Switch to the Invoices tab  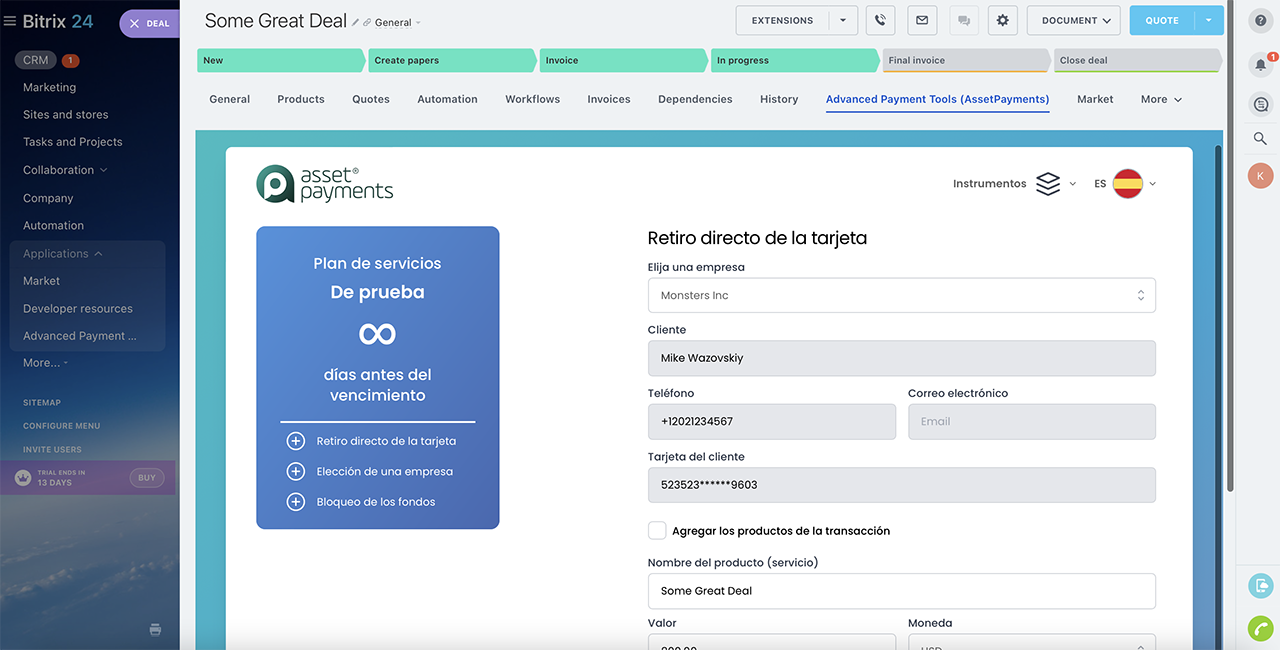(x=608, y=99)
